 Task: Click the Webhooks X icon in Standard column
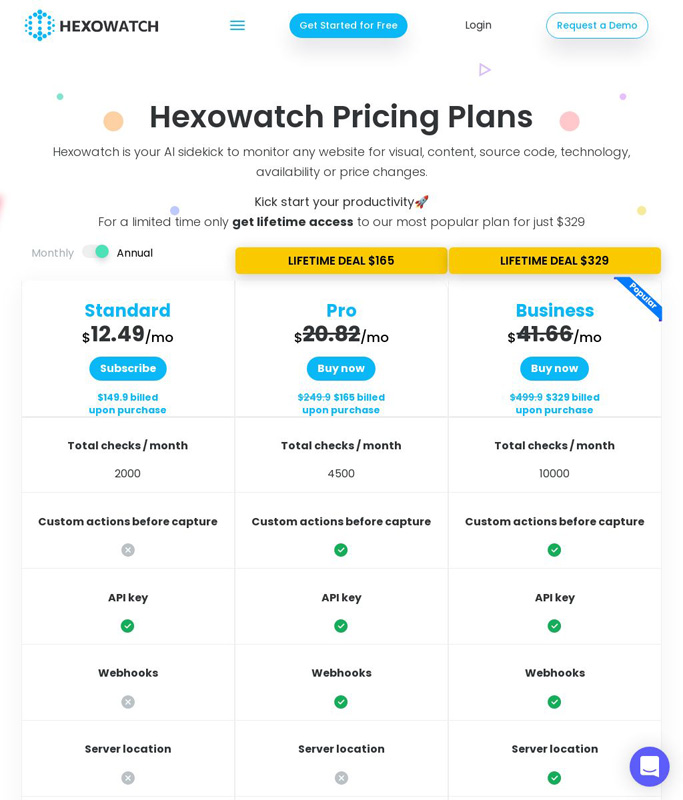pos(127,702)
